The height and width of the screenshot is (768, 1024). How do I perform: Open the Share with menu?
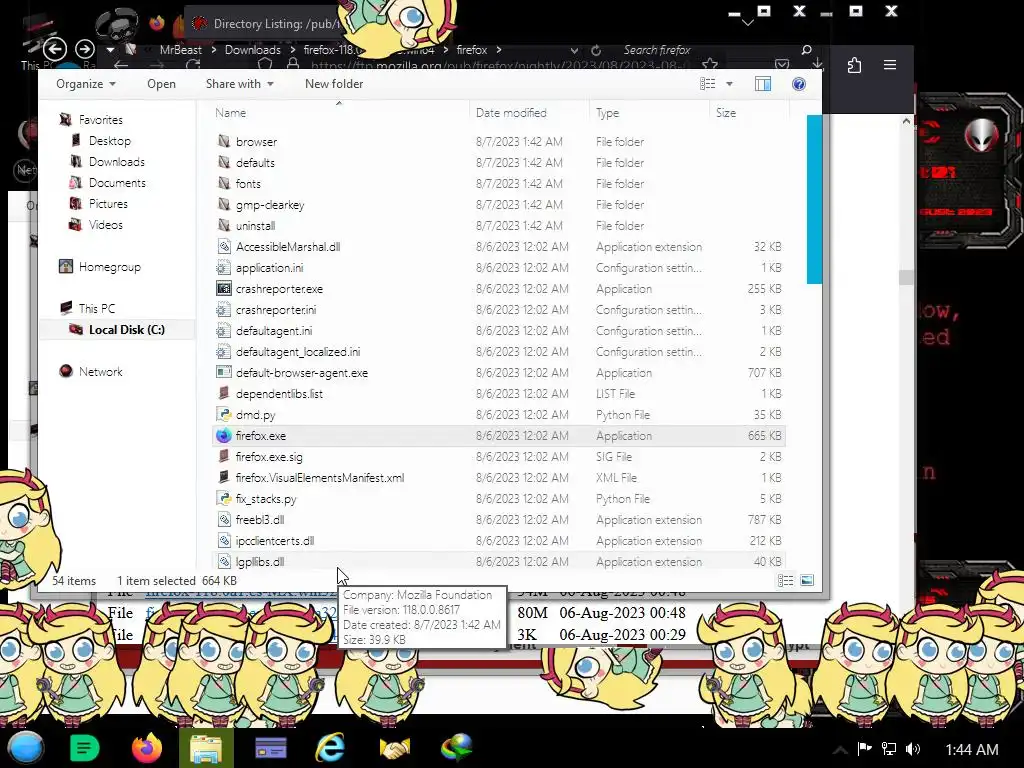239,84
